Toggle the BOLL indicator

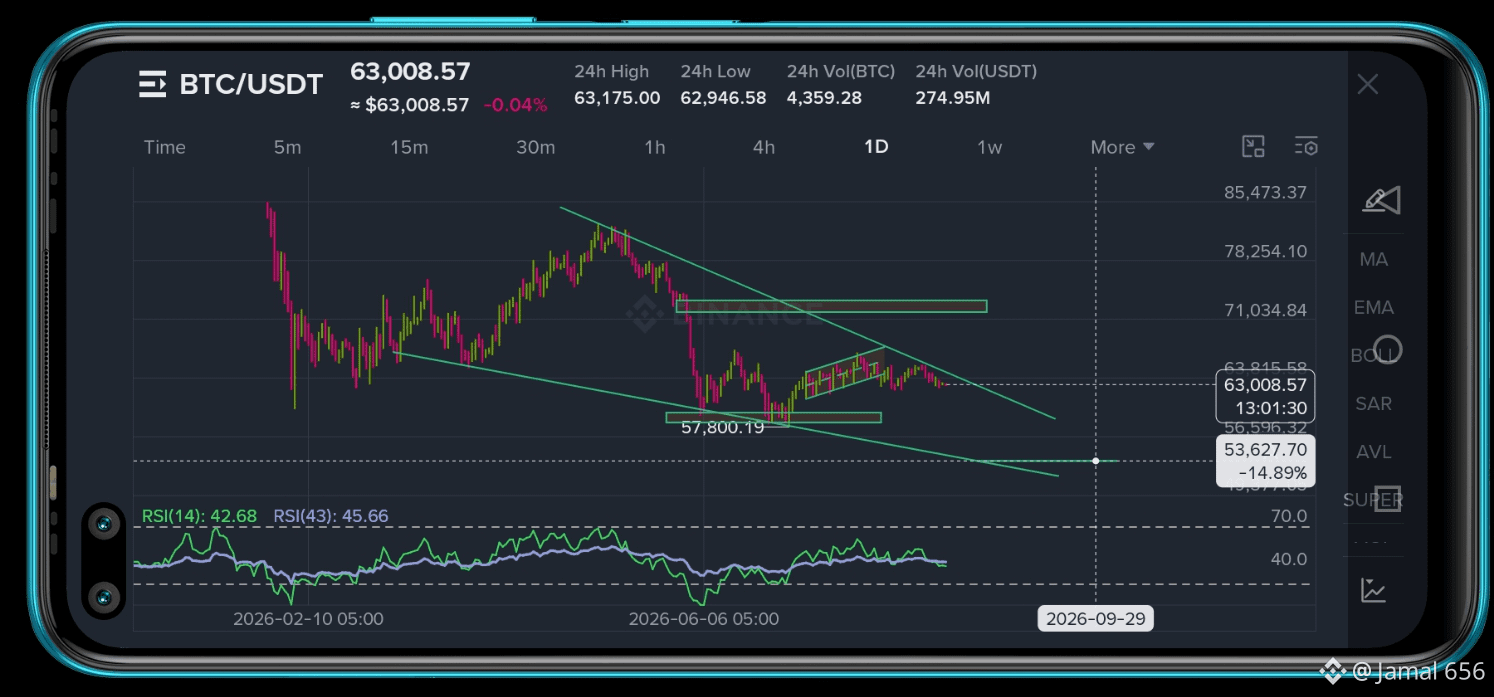point(1372,355)
